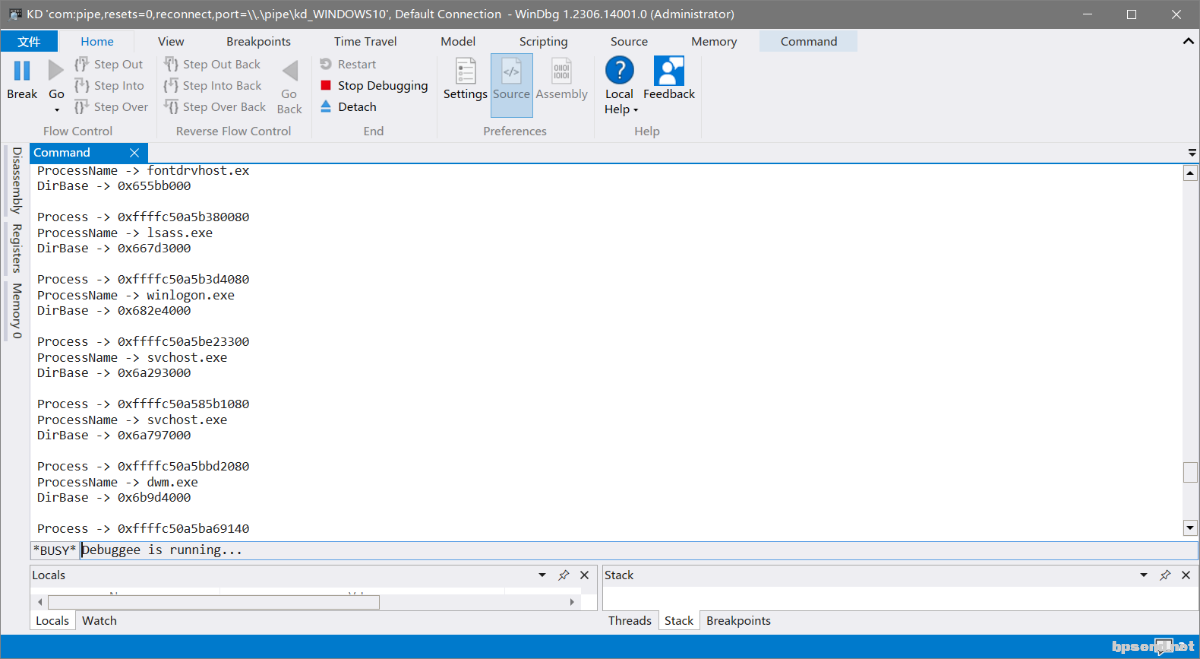The height and width of the screenshot is (659, 1200).
Task: Select the Stack bottom tab
Action: click(679, 621)
